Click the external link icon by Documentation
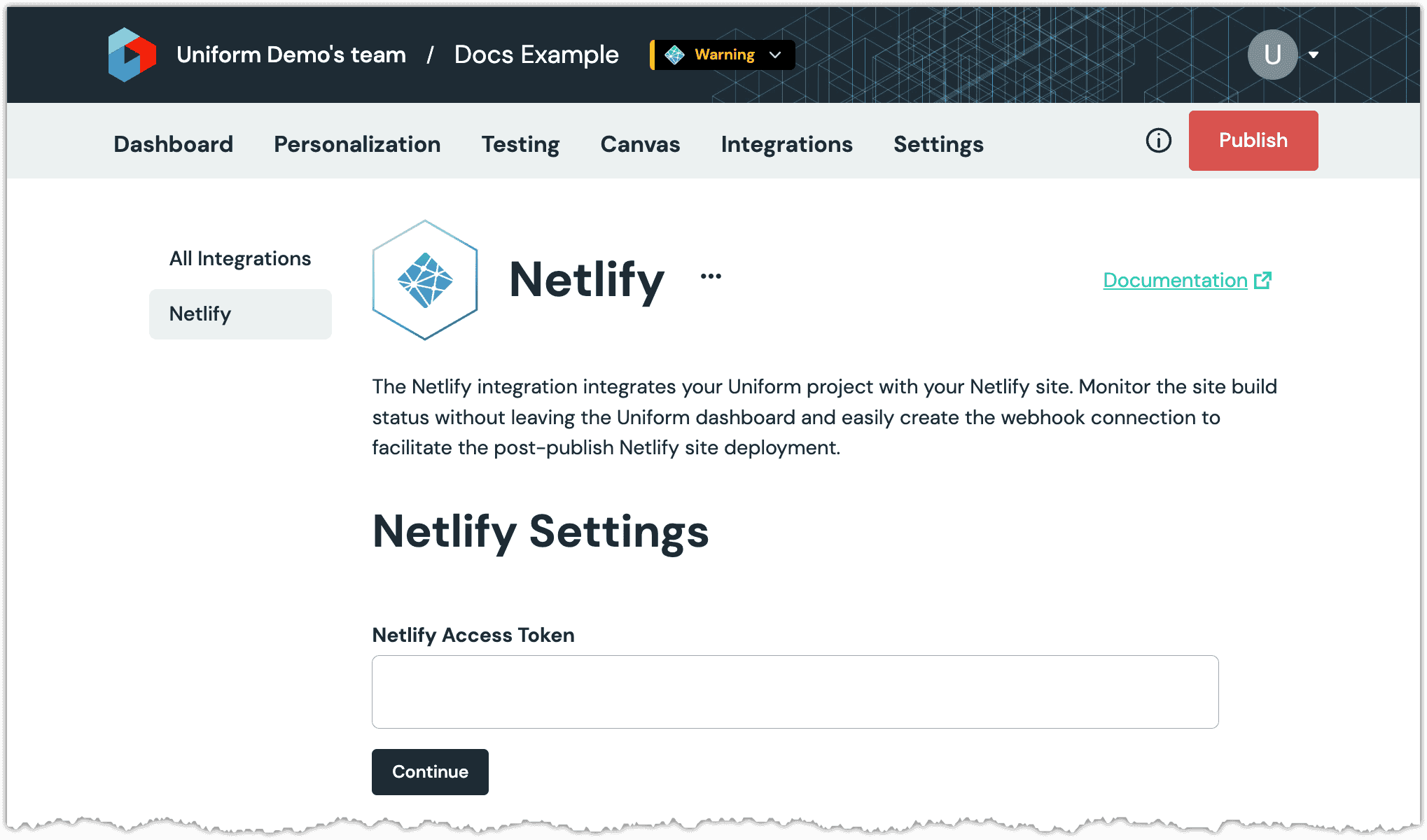 point(1262,280)
